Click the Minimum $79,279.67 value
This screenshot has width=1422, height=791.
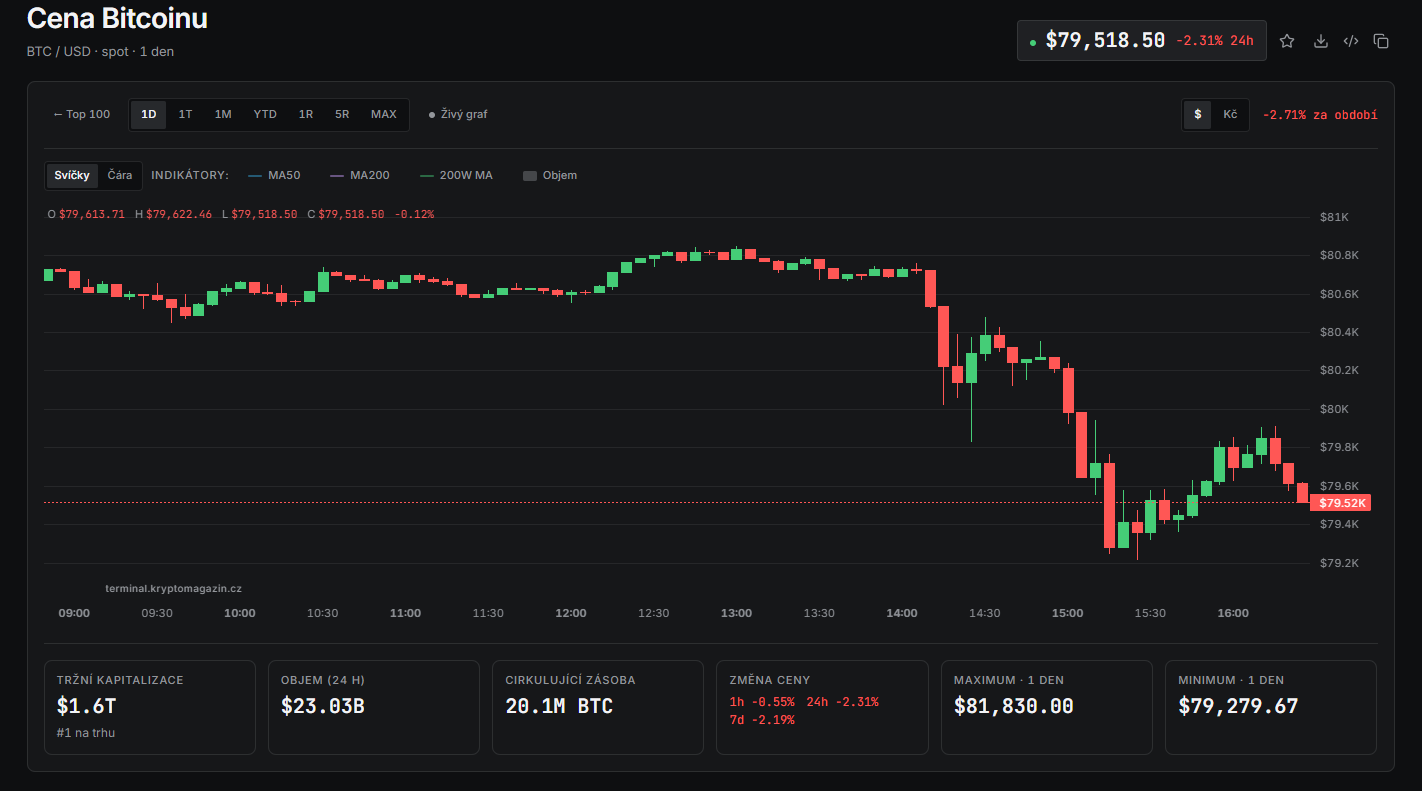(1238, 706)
